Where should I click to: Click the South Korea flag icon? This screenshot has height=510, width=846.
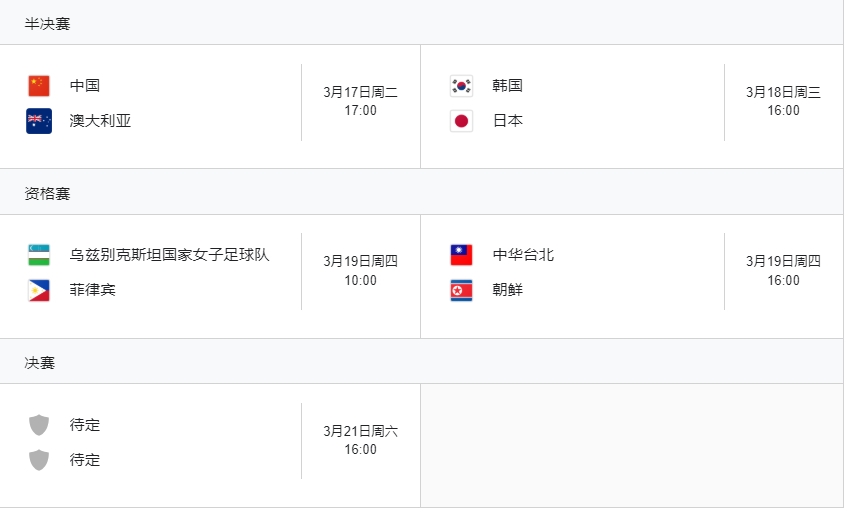pyautogui.click(x=461, y=86)
